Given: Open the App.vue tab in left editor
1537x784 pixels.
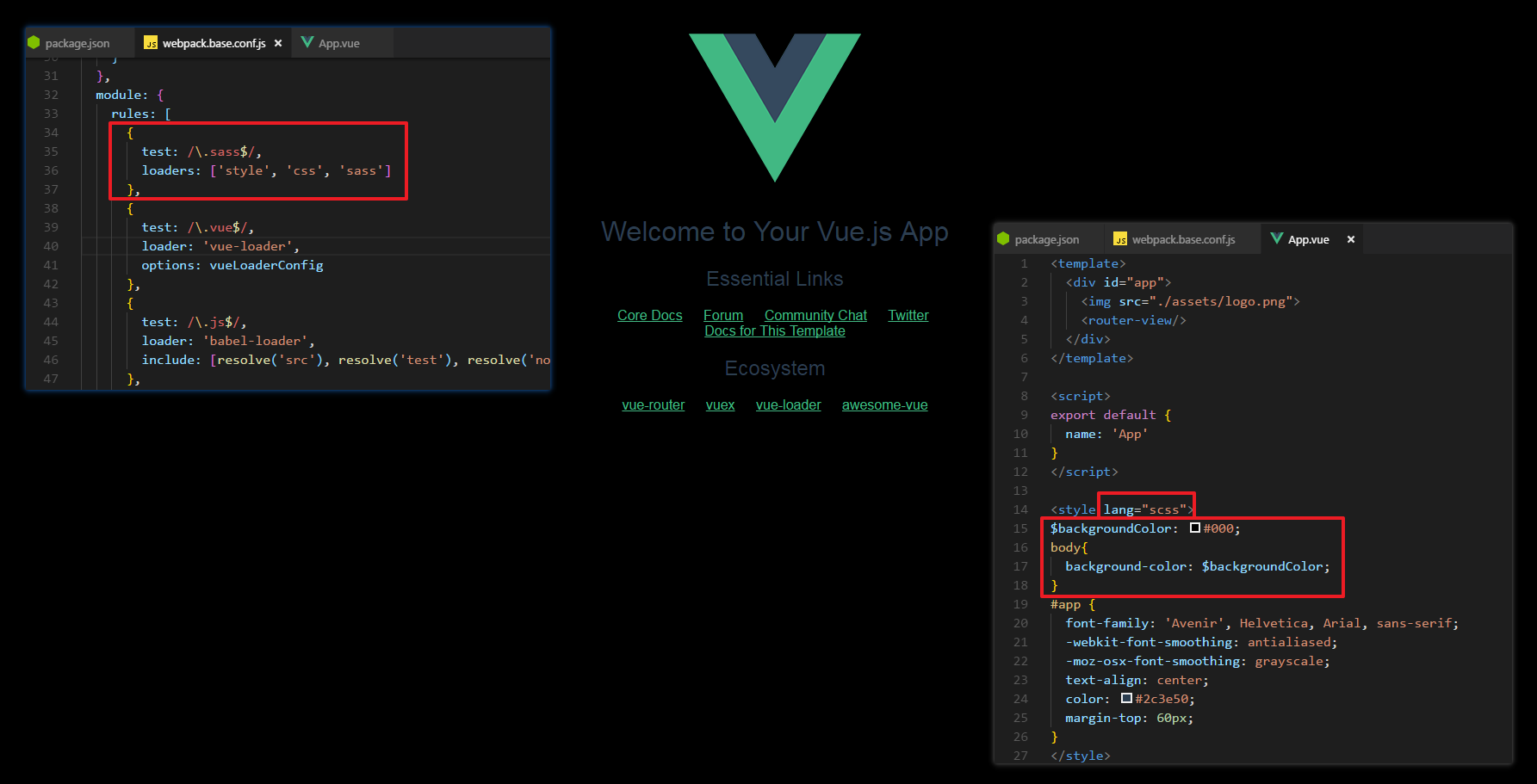Looking at the screenshot, I should pos(344,43).
